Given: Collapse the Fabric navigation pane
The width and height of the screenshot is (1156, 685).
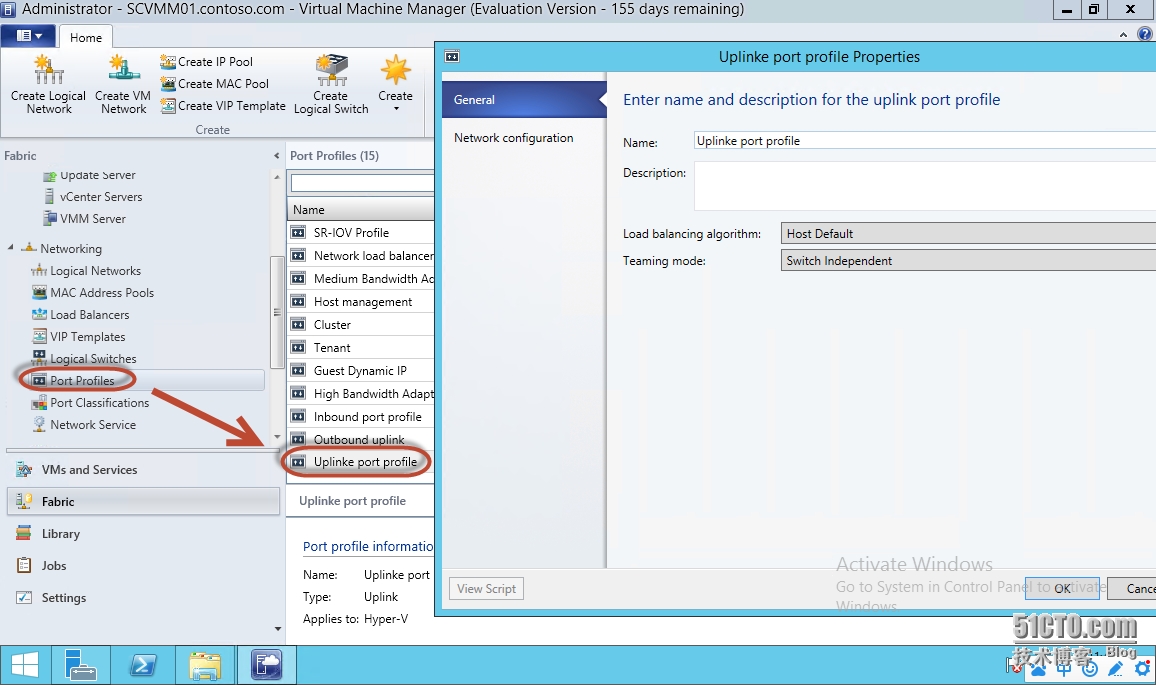Looking at the screenshot, I should tap(276, 156).
